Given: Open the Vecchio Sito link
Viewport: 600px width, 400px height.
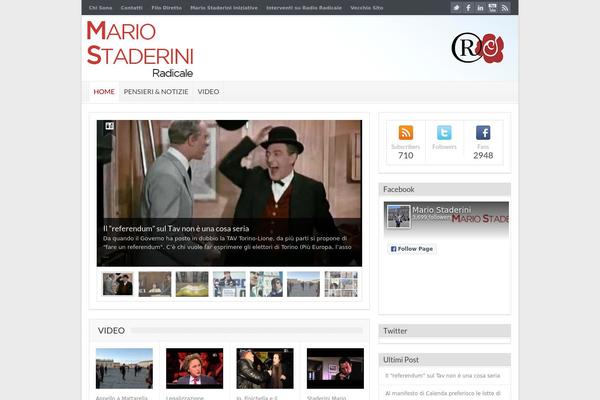Looking at the screenshot, I should [x=367, y=8].
